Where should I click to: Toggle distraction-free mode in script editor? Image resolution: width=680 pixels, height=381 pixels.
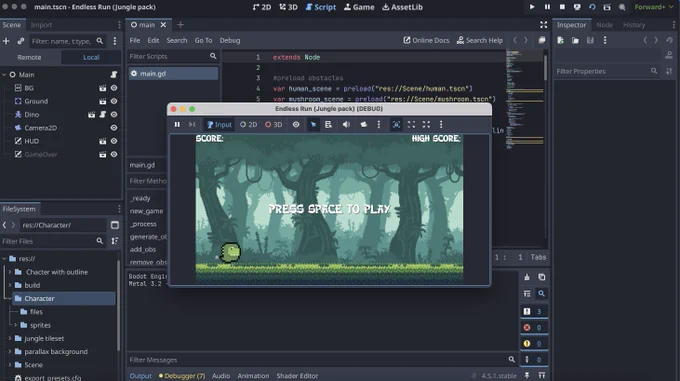coord(543,25)
